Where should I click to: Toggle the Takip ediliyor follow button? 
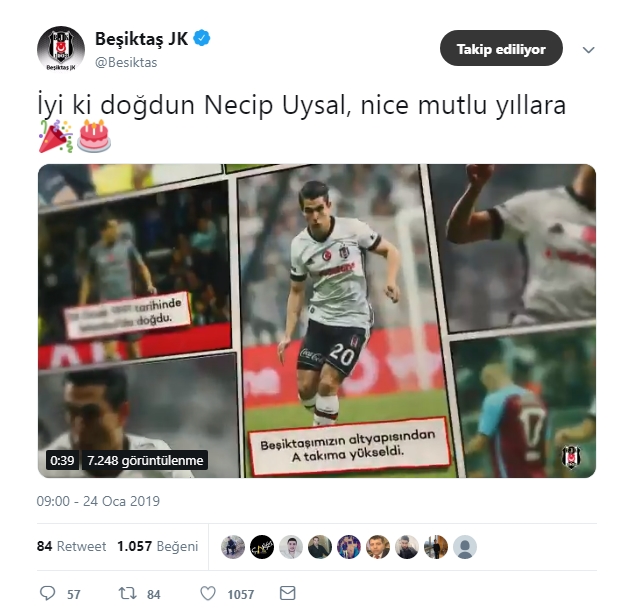pos(501,48)
